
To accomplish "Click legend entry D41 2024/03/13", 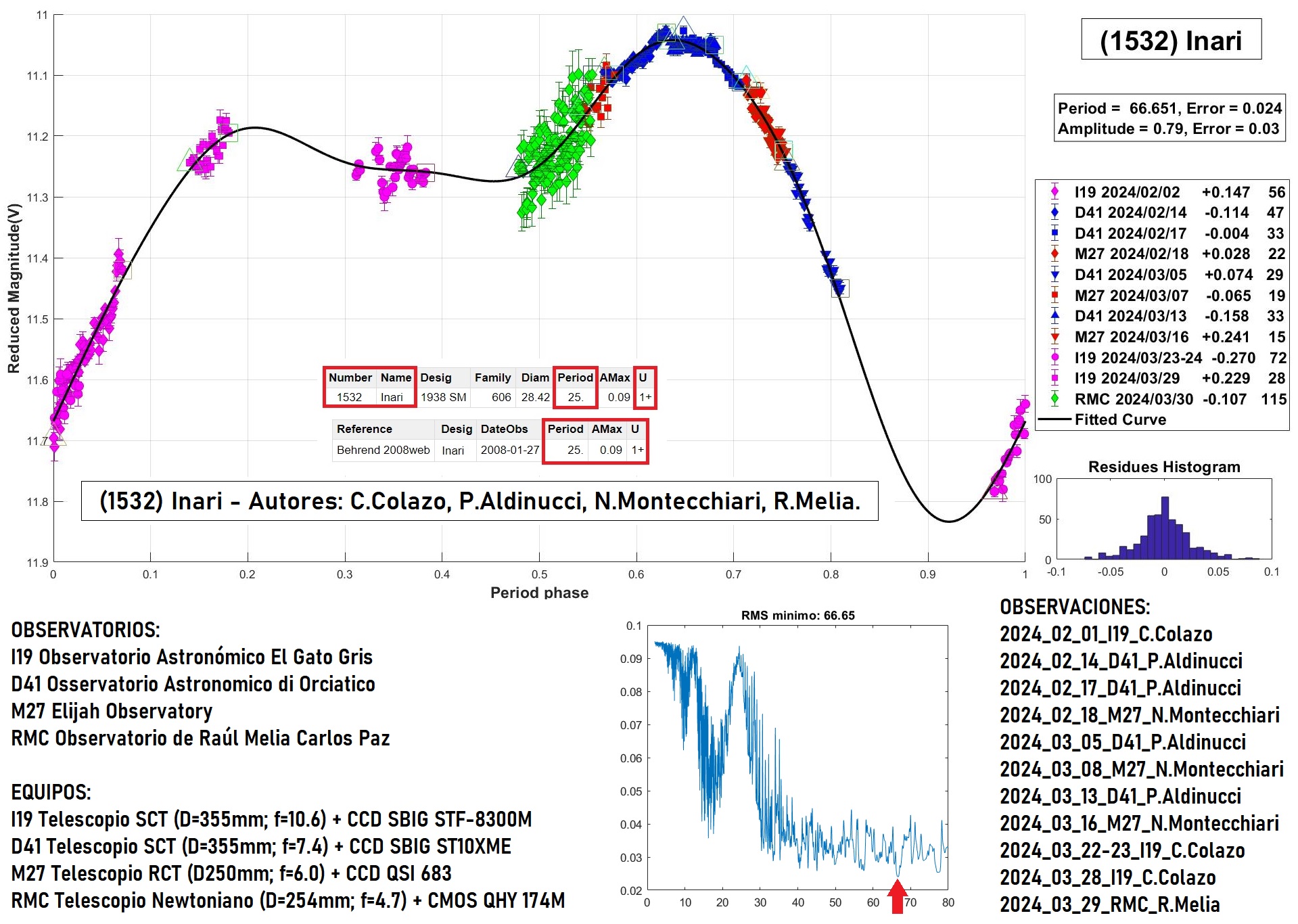I will click(1163, 316).
